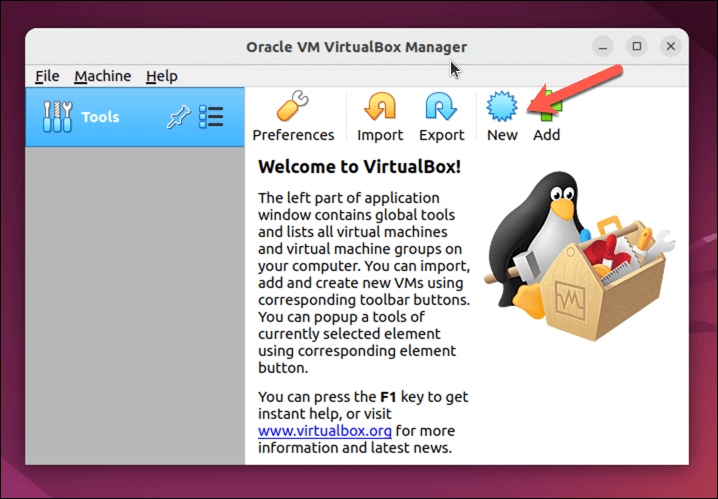The width and height of the screenshot is (718, 499).
Task: Click the Add machine button
Action: pyautogui.click(x=546, y=116)
